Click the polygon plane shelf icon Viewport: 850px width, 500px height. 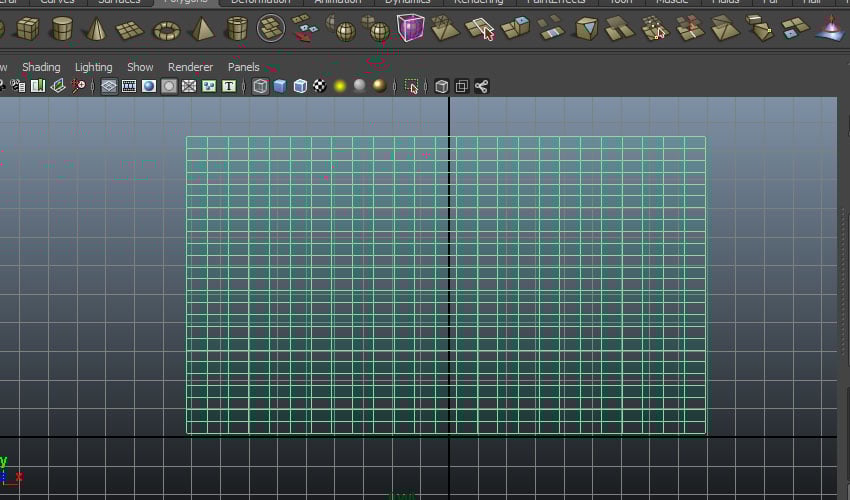[x=131, y=30]
